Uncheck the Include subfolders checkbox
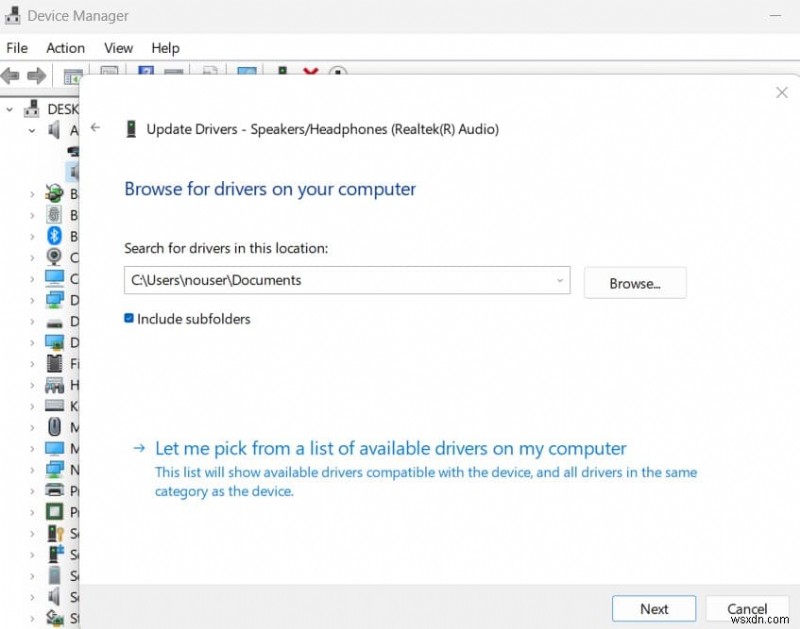 pyautogui.click(x=129, y=318)
